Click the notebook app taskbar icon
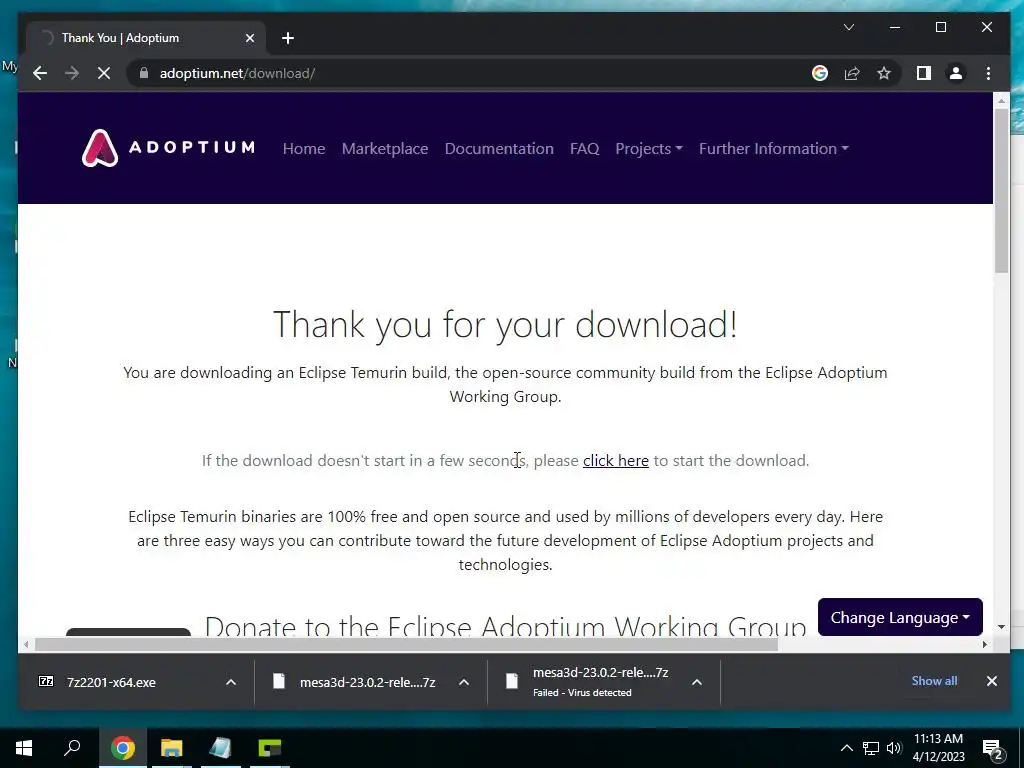1024x768 pixels. tap(220, 748)
